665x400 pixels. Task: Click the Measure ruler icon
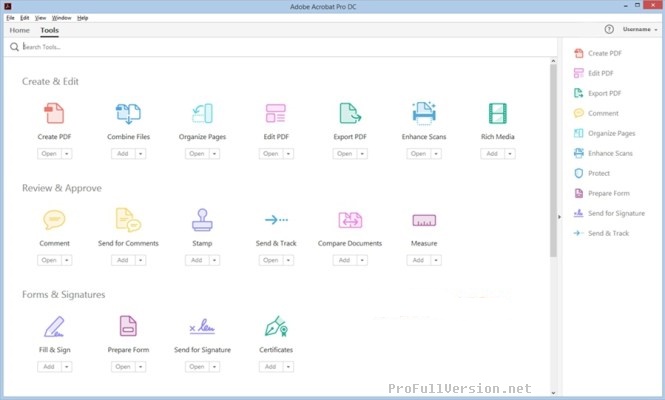pos(424,220)
